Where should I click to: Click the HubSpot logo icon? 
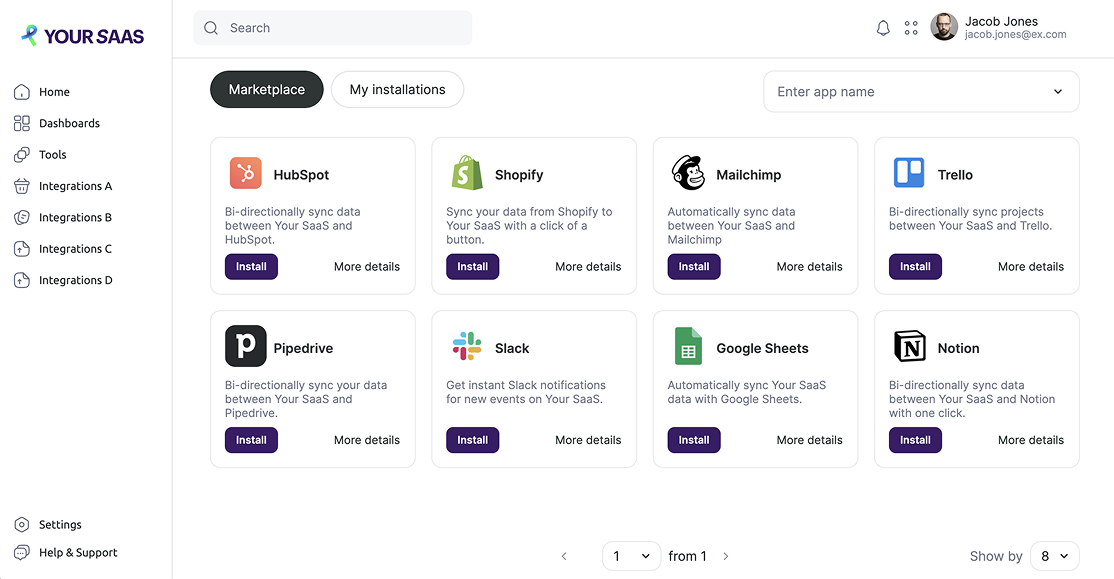[x=246, y=173]
